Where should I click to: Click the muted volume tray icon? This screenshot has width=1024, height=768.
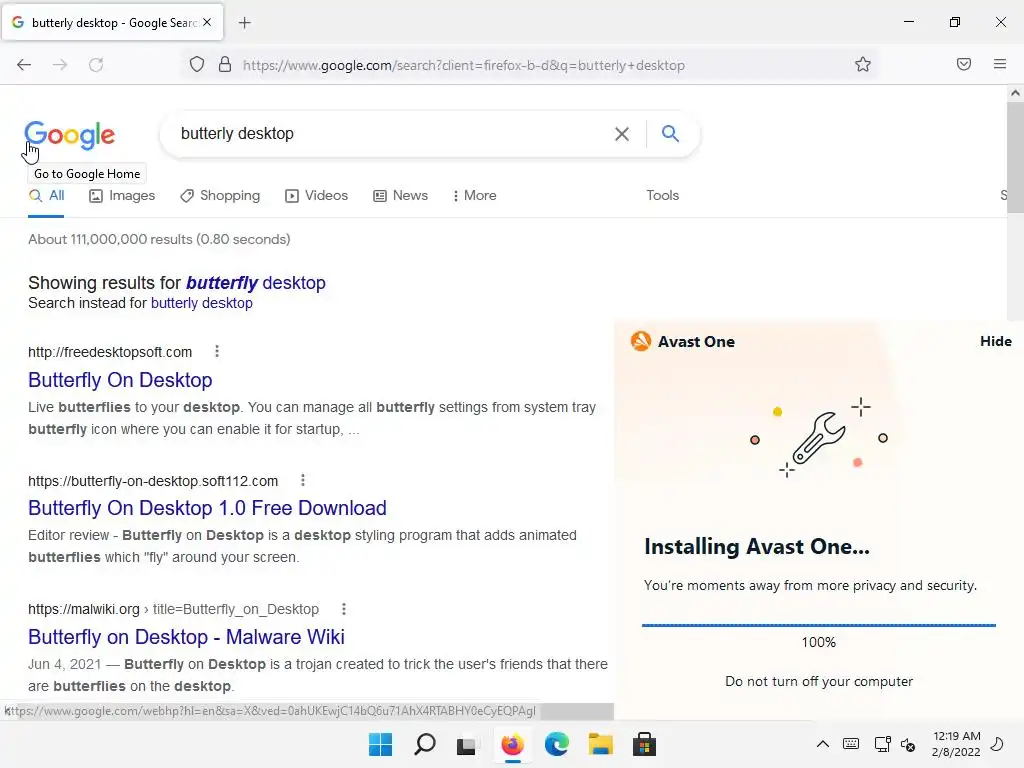(x=908, y=744)
